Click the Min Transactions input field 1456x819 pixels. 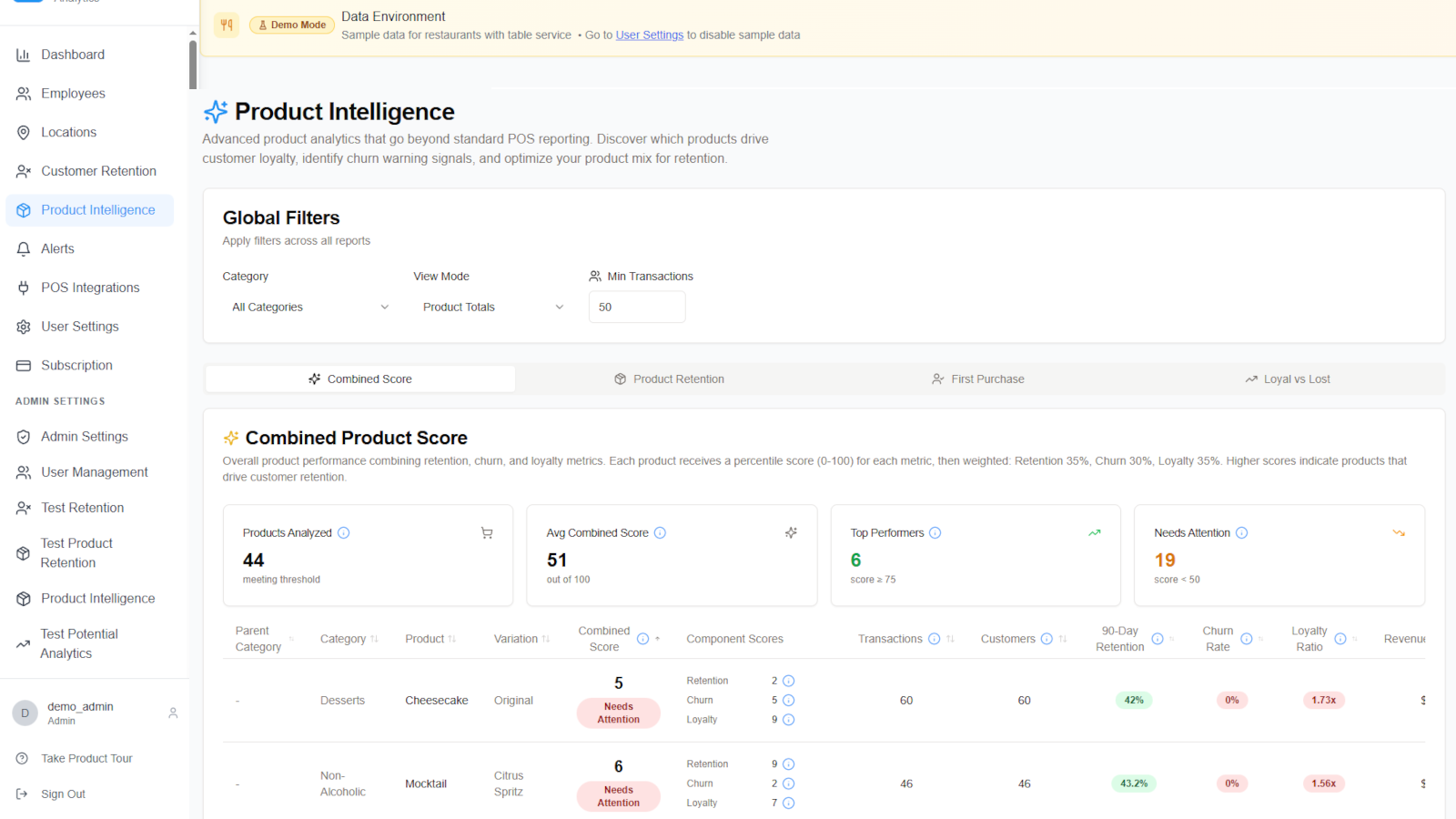coord(637,307)
